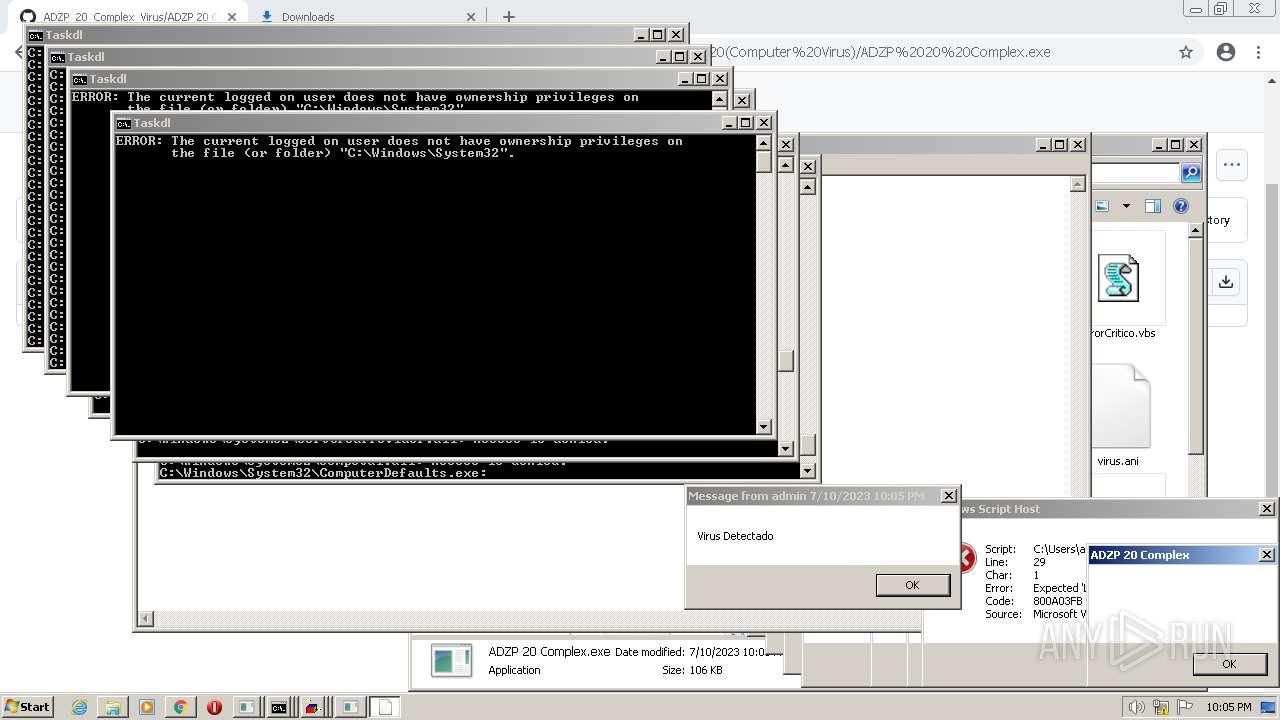Click the Explorer file list scroll-up arrow
Viewport: 1280px width, 720px height.
click(x=1195, y=230)
